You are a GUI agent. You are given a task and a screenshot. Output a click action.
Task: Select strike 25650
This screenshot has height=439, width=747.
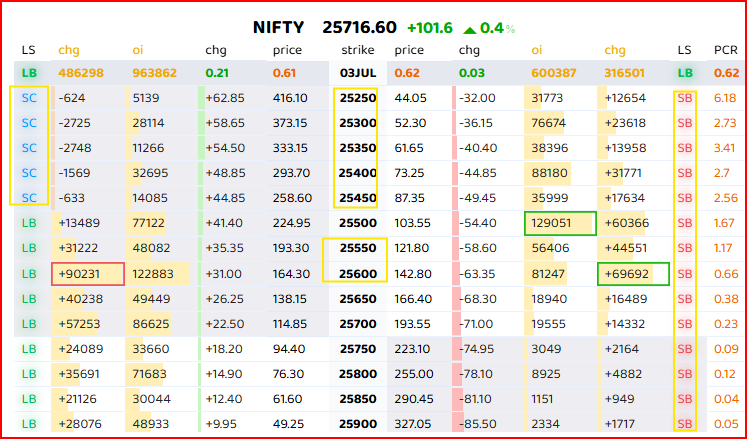tap(358, 299)
